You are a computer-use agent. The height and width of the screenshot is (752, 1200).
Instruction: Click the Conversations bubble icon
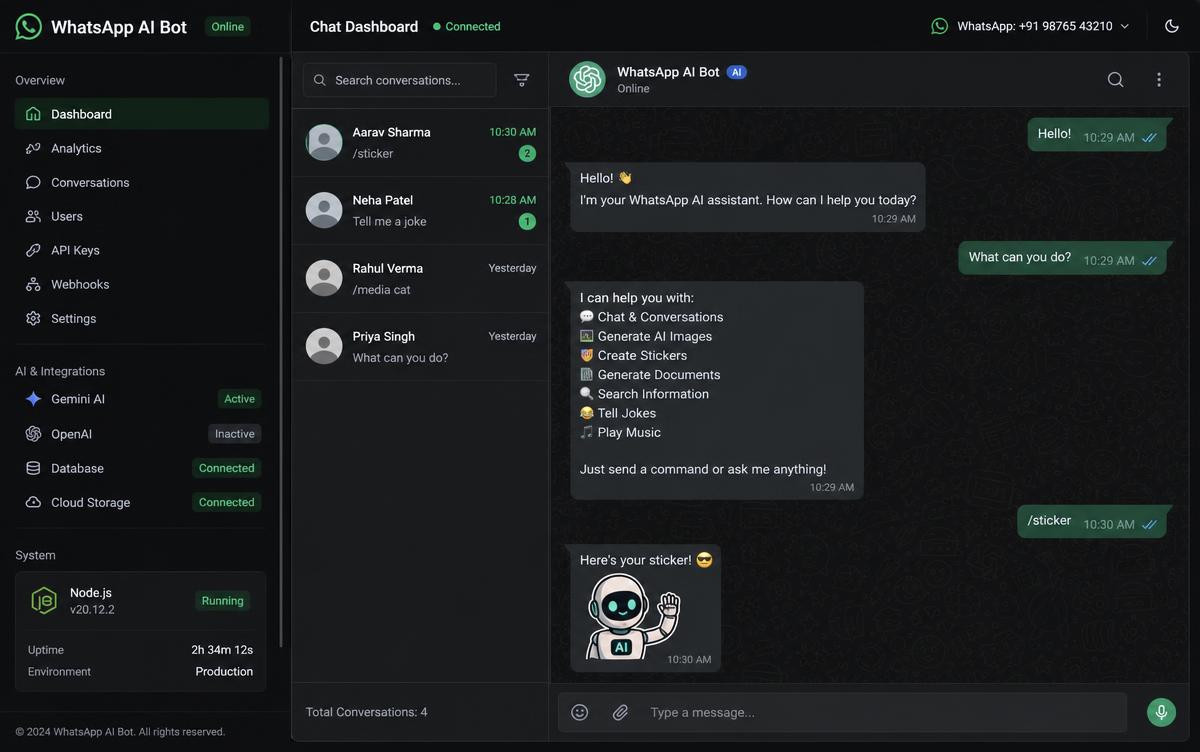tap(33, 182)
